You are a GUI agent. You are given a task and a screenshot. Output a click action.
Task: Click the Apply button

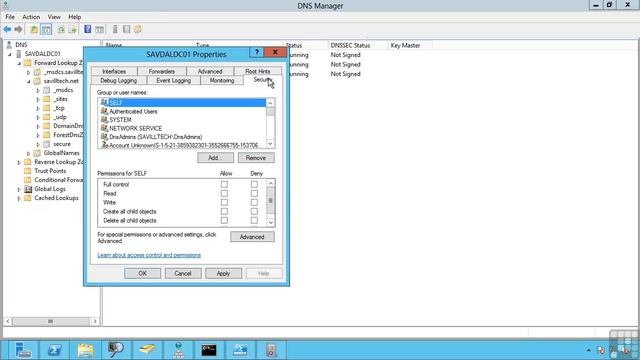coord(223,273)
